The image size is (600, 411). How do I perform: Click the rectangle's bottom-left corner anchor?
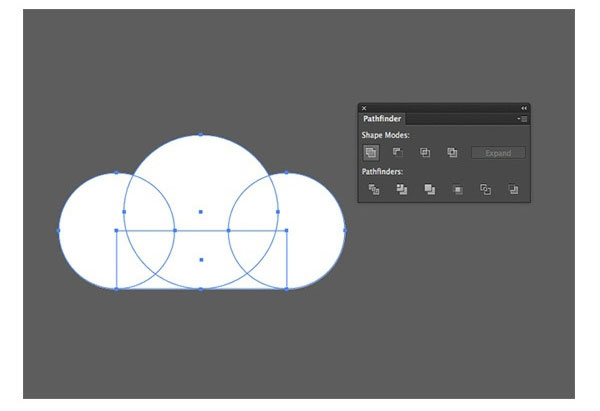[x=116, y=289]
